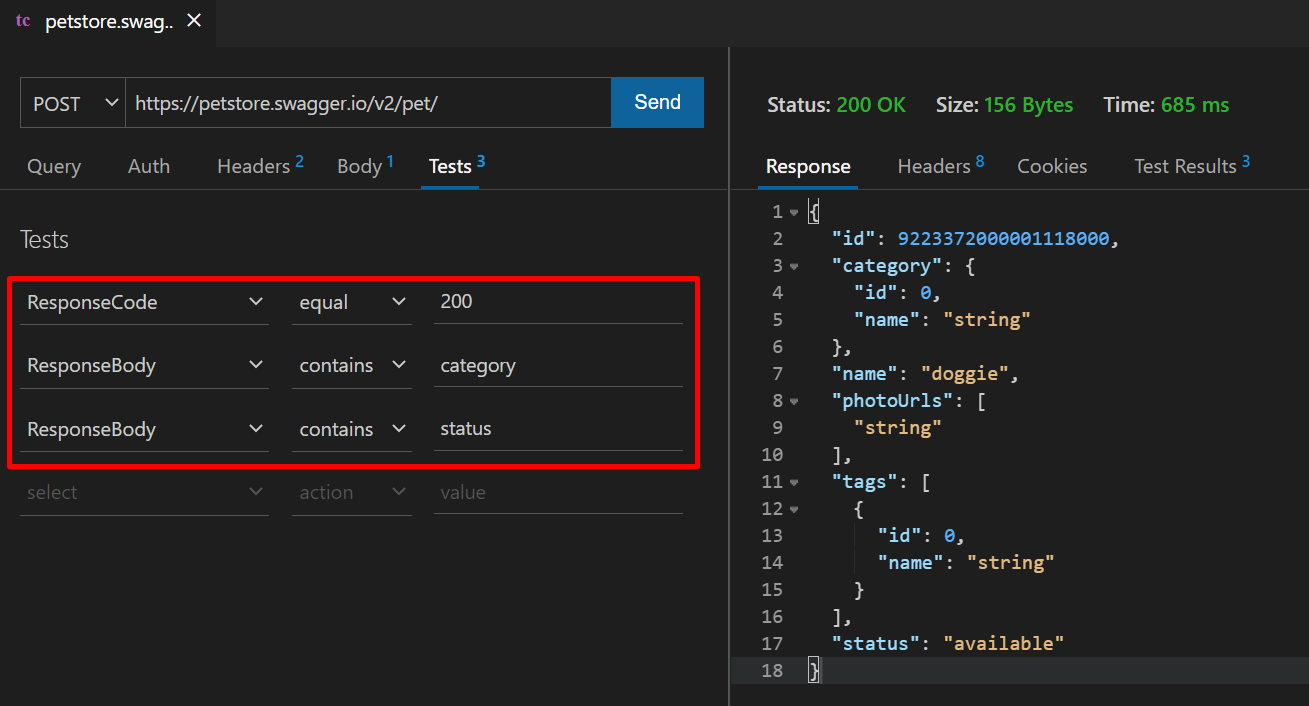The image size is (1309, 706).
Task: Open the contains dropdown for the category test
Action: point(352,366)
